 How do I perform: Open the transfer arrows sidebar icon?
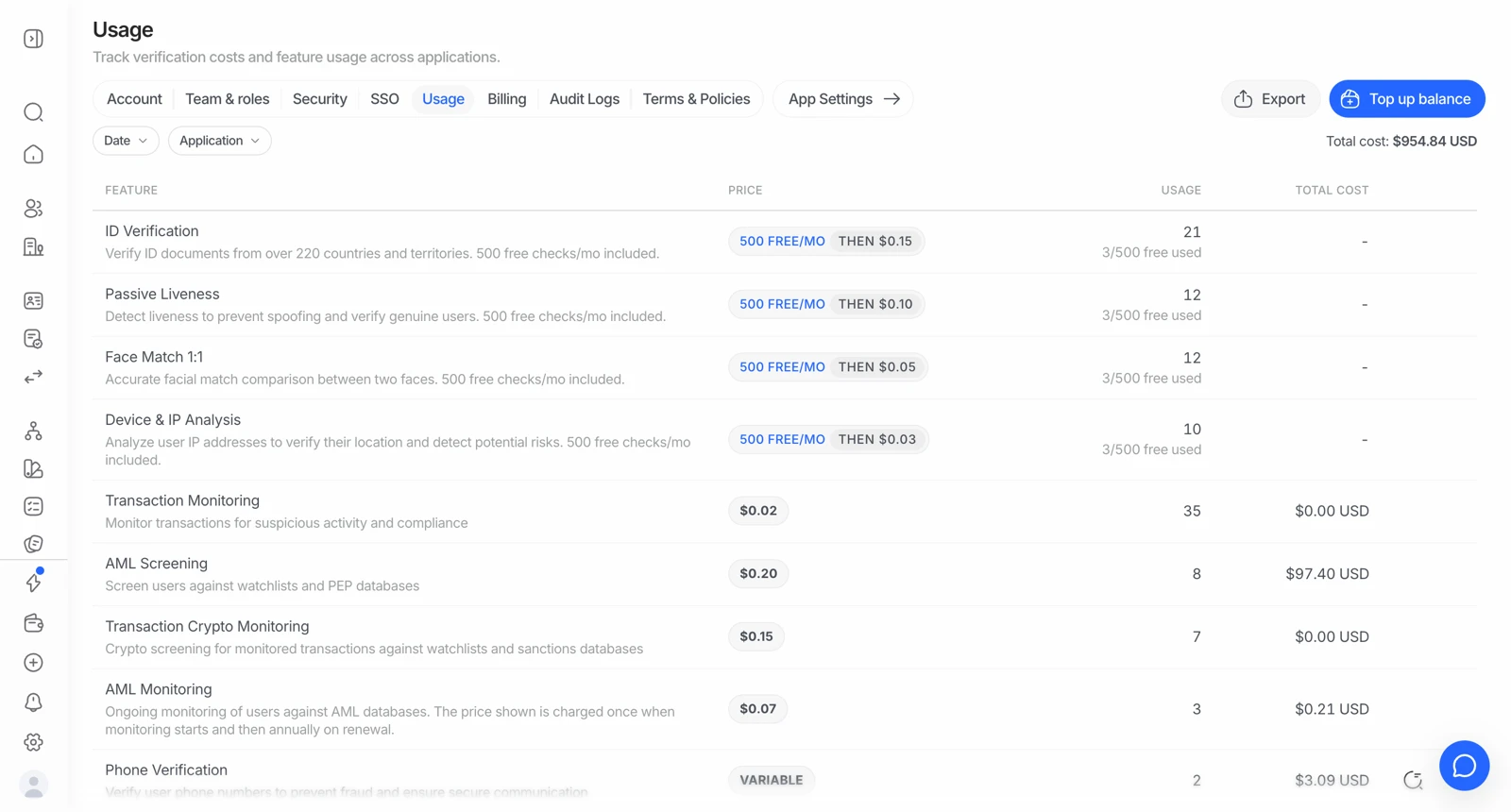tap(33, 377)
